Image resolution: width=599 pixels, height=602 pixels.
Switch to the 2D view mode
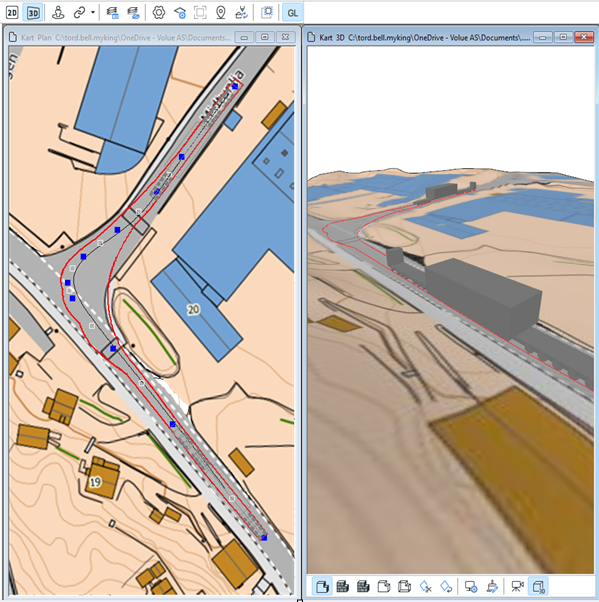(12, 13)
